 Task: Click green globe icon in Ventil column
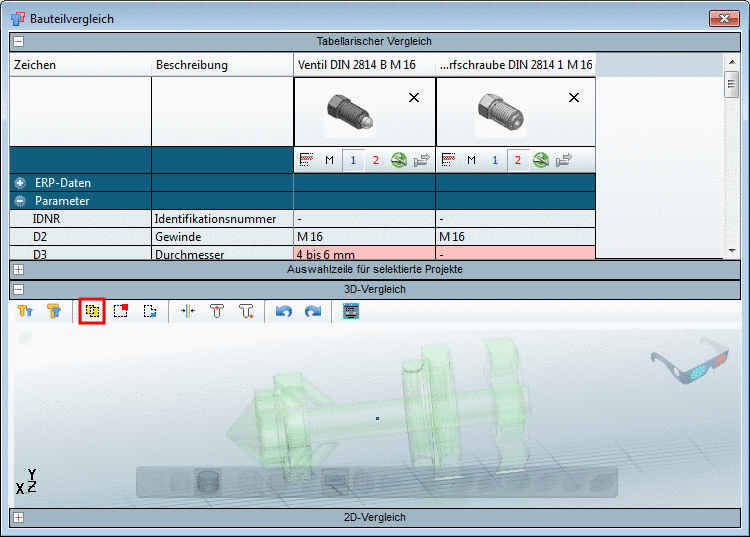pyautogui.click(x=399, y=160)
